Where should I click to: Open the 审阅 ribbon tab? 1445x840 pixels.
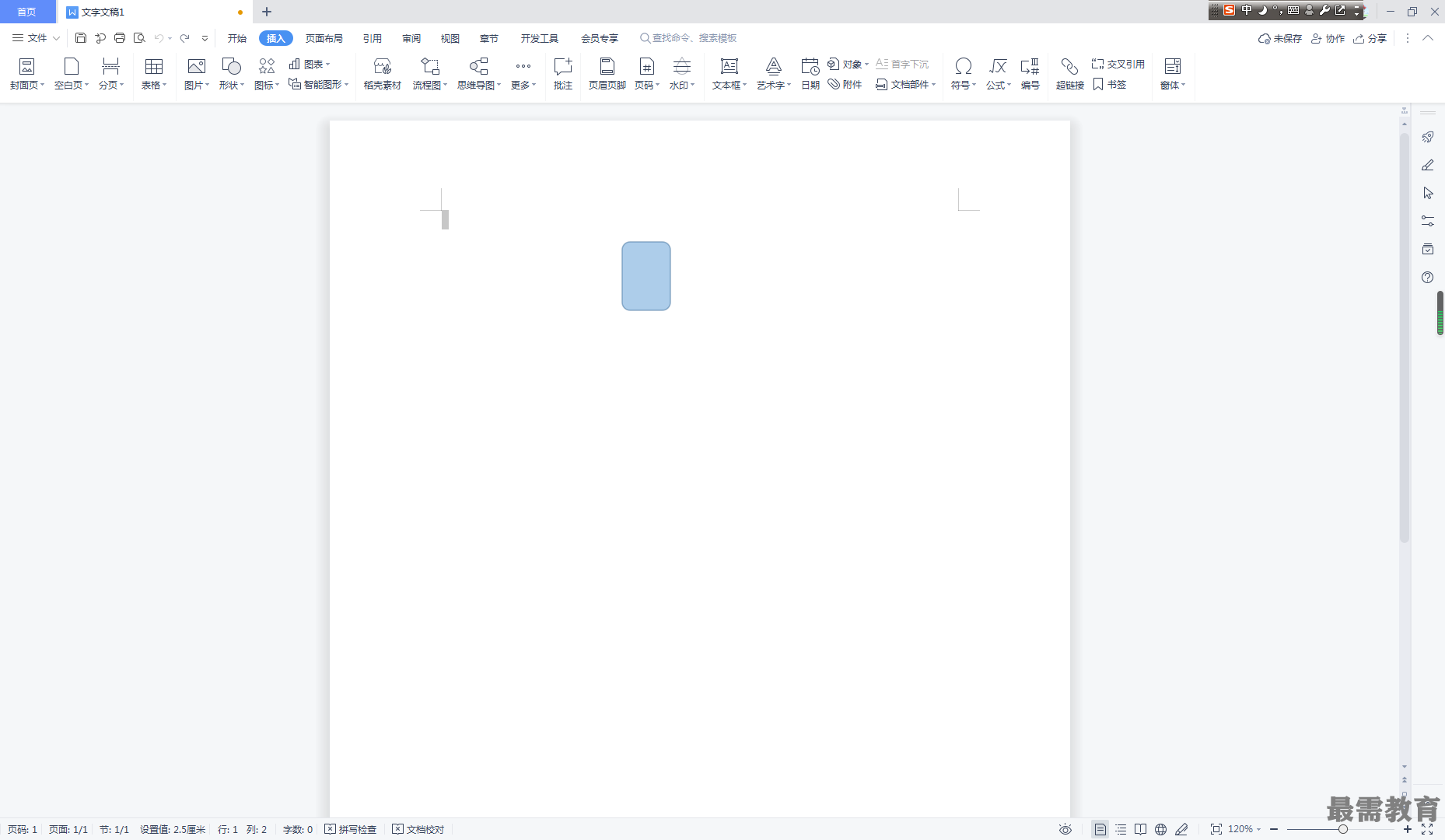pyautogui.click(x=411, y=38)
